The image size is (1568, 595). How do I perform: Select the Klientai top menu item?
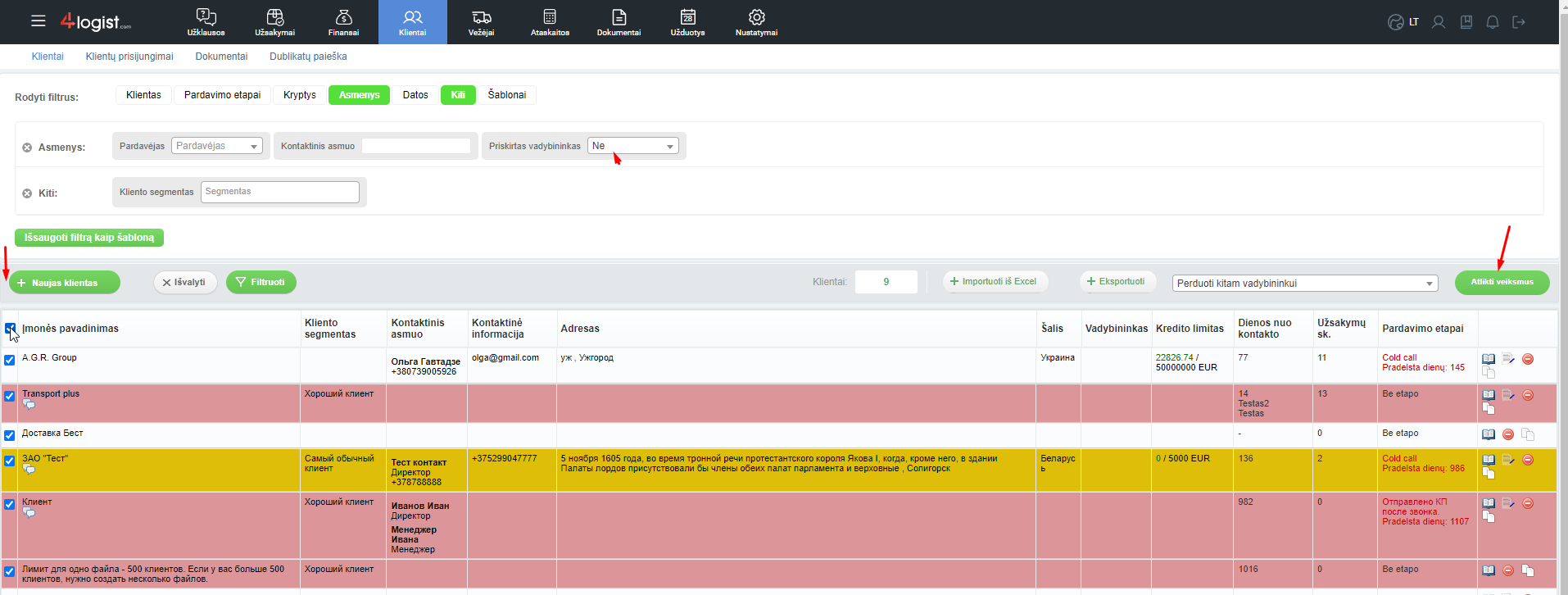[413, 22]
